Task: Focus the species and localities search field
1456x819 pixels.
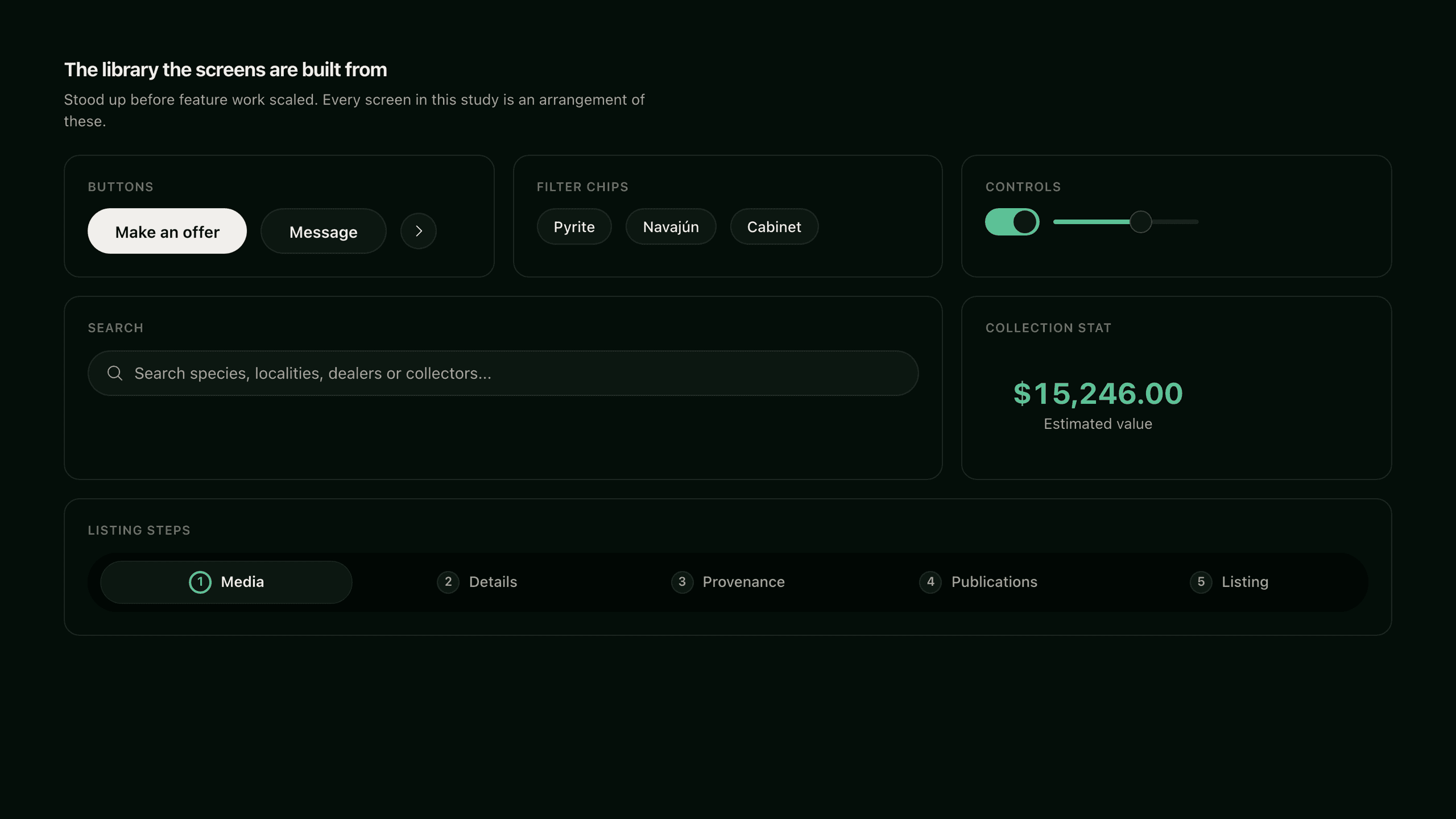Action: click(x=503, y=373)
